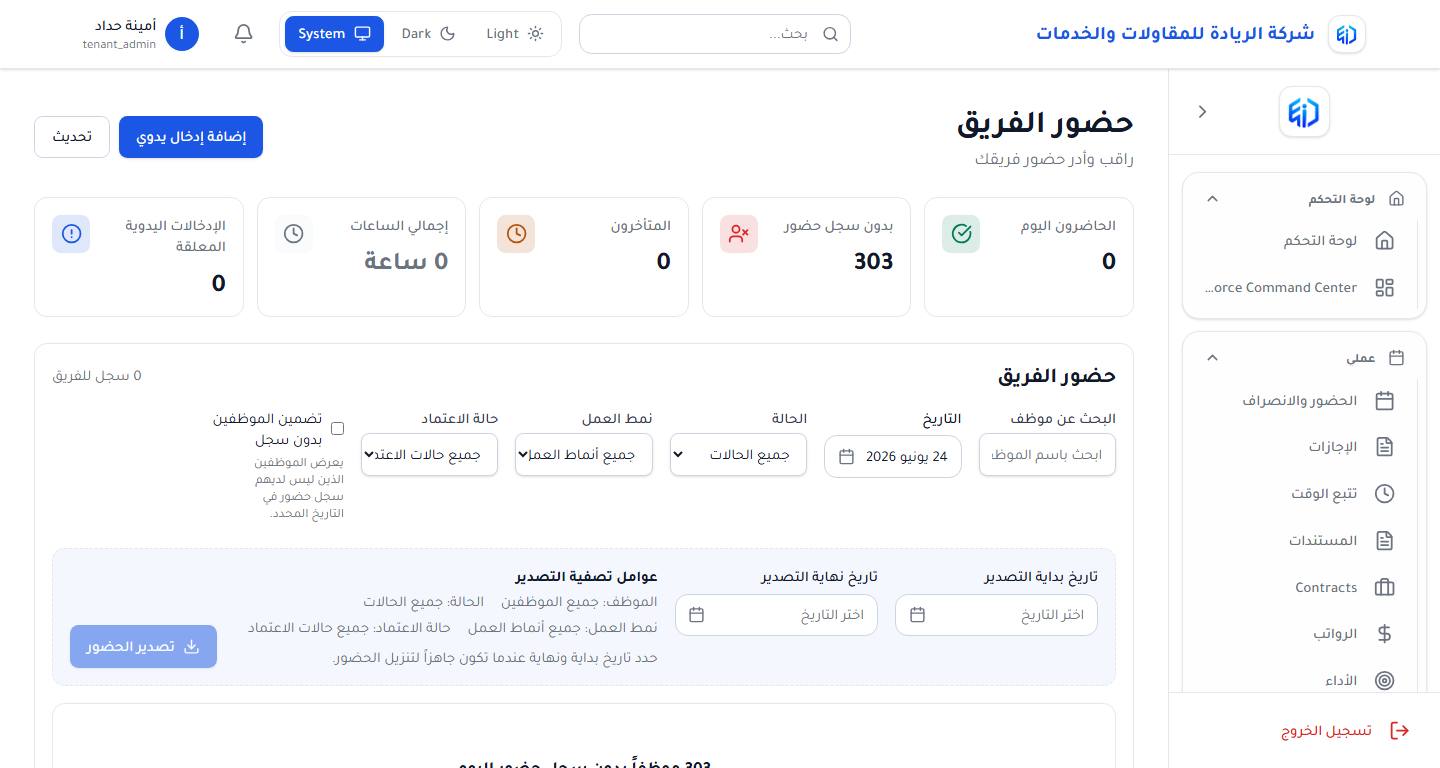Screen dimensions: 1440x768
Task: Click the download icon on تصدير الحضور
Action: pos(192,647)
